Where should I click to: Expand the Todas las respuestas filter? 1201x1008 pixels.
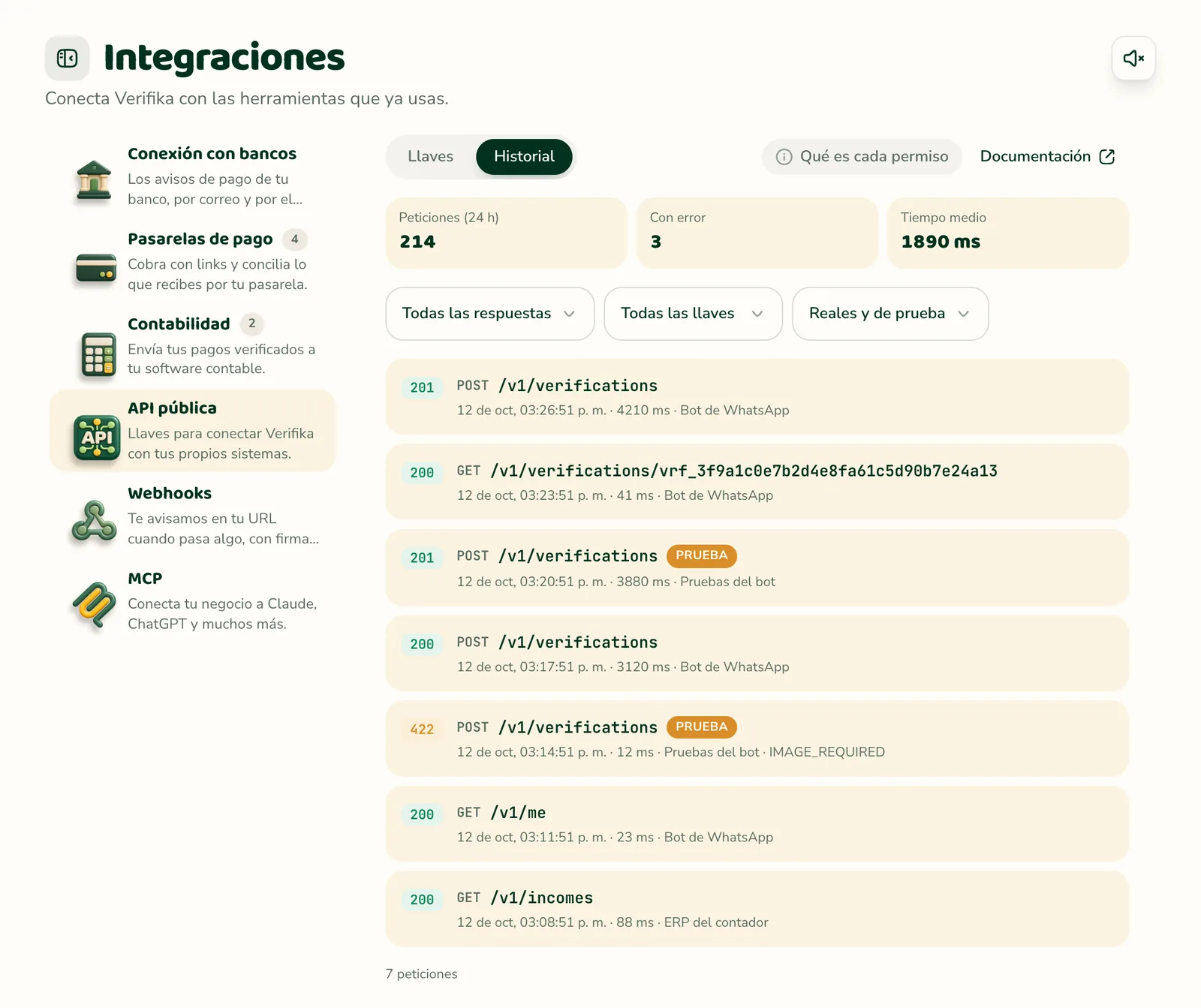(x=490, y=314)
